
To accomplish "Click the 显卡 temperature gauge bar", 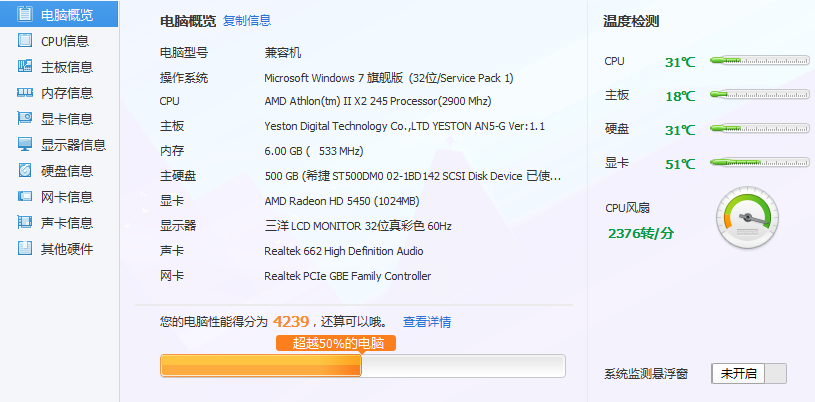I will point(759,163).
